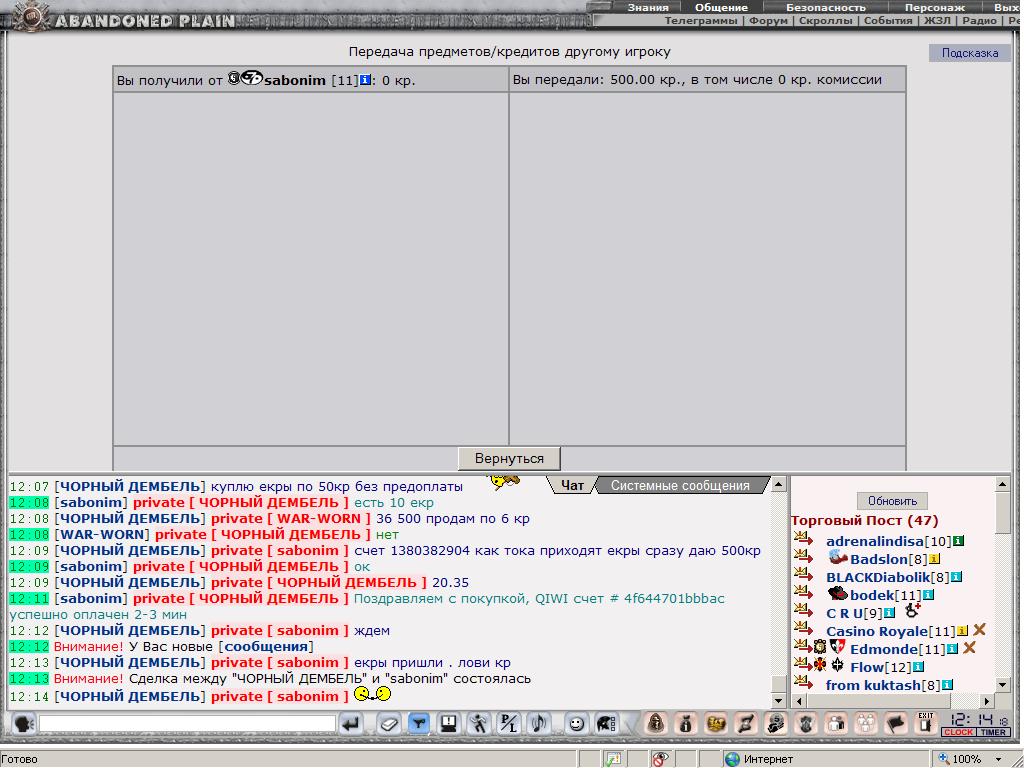Viewport: 1024px width, 768px height.
Task: Open the green info icon of adrenalindisa
Action: tap(958, 541)
